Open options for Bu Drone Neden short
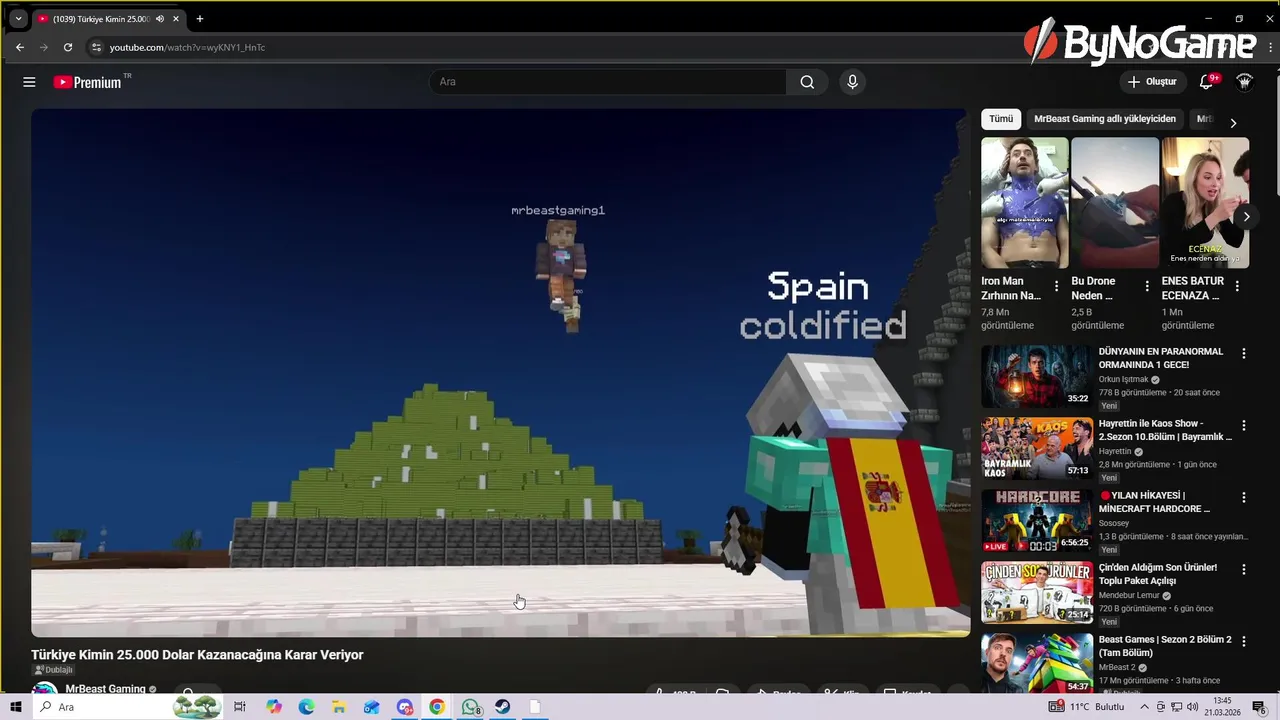The width and height of the screenshot is (1280, 720). 1147,286
